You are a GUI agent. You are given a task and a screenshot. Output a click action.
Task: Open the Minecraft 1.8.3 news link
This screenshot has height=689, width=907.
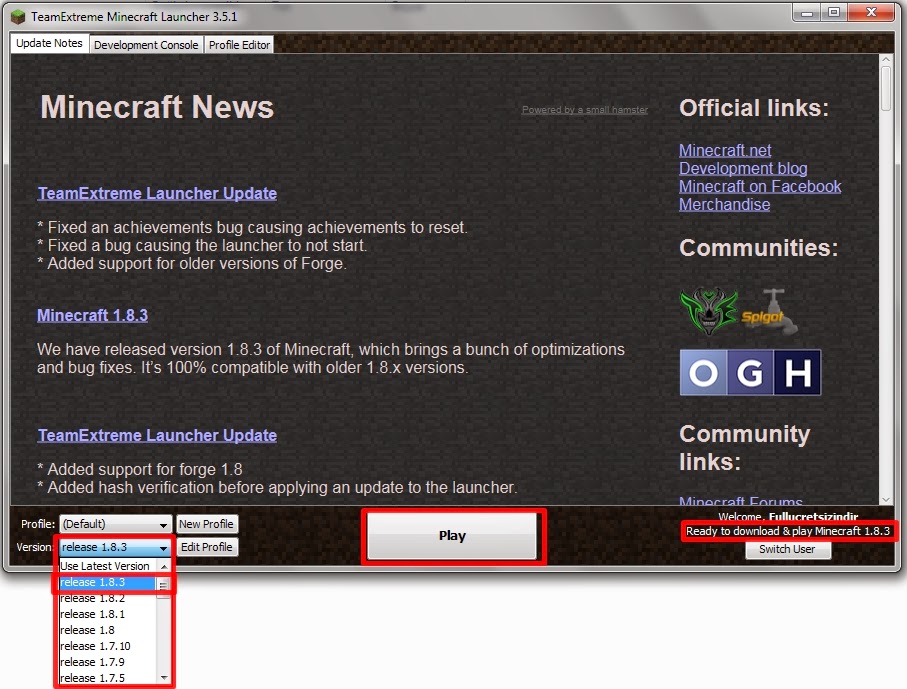coord(93,315)
